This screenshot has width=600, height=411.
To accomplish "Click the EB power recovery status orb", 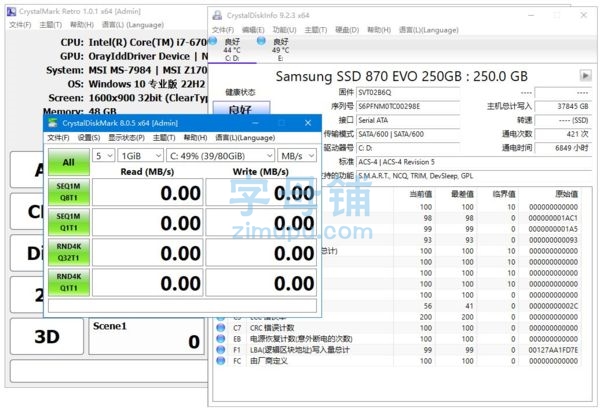I will pos(221,339).
